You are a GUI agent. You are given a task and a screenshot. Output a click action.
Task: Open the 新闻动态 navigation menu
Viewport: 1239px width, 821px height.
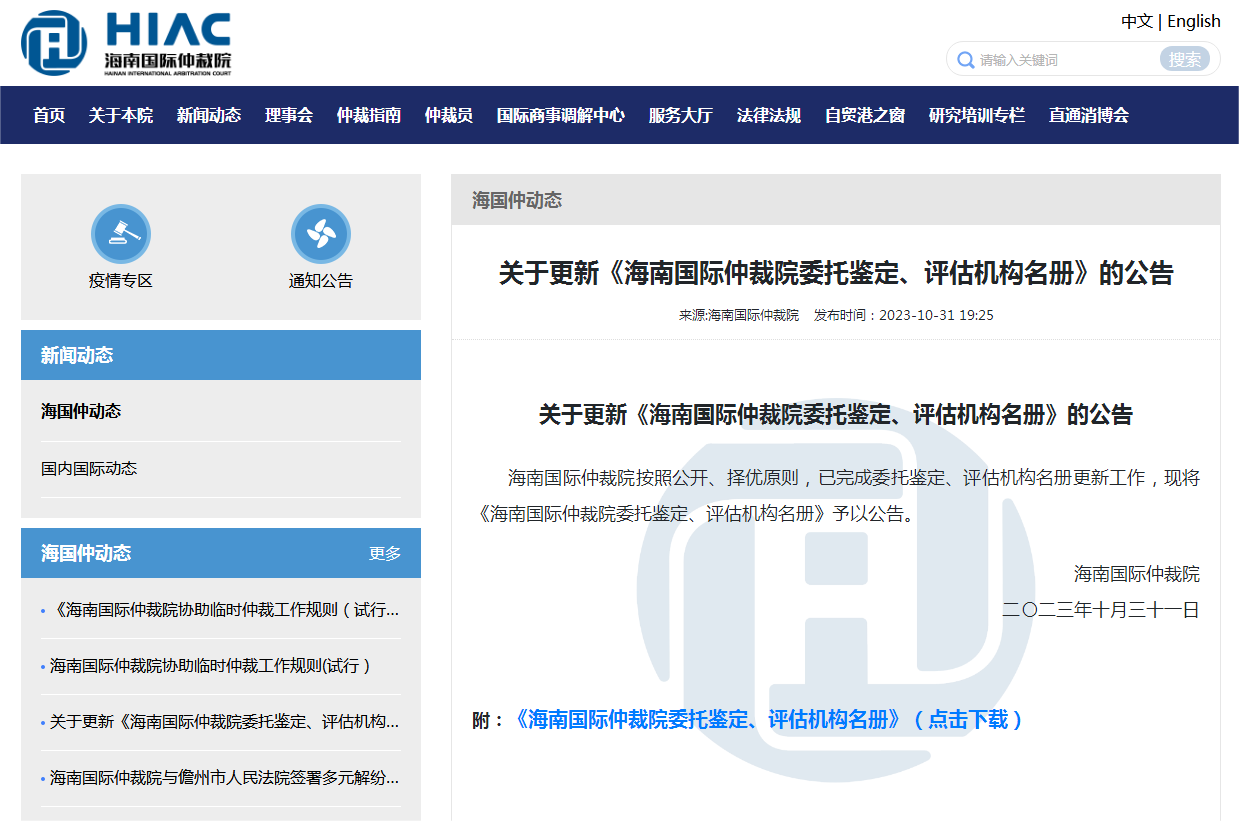(209, 115)
